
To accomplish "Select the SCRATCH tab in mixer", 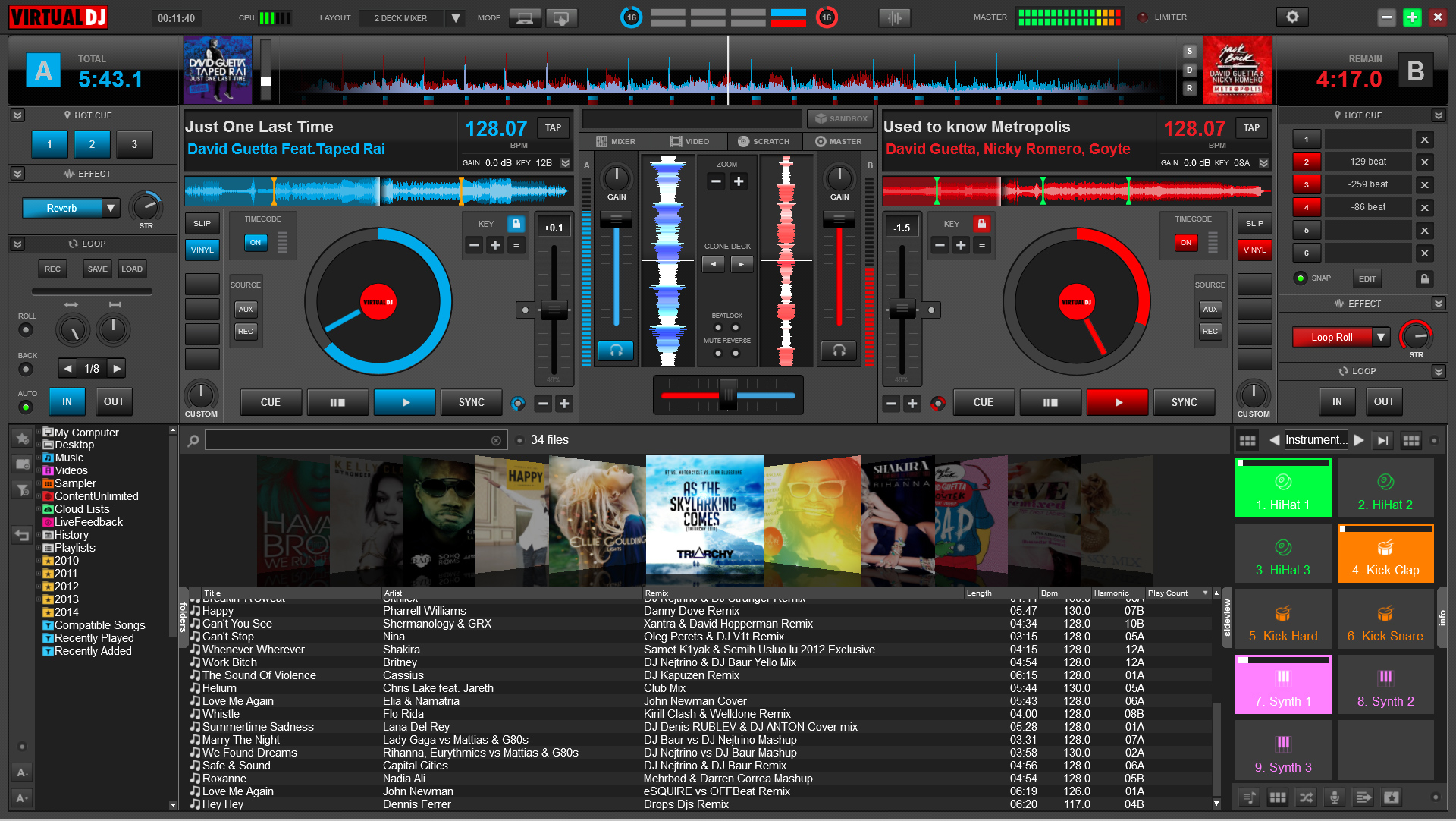I will click(763, 141).
